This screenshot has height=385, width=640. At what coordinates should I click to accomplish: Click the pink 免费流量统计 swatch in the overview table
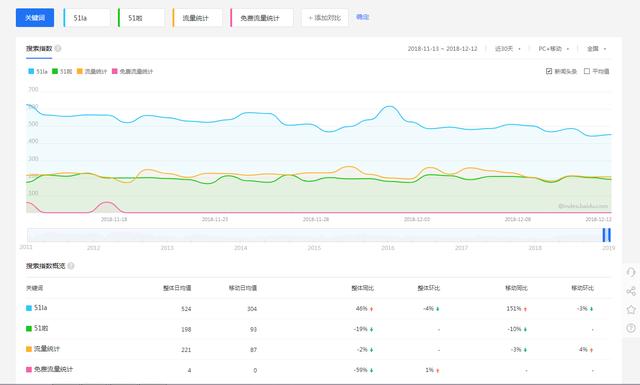(x=29, y=369)
